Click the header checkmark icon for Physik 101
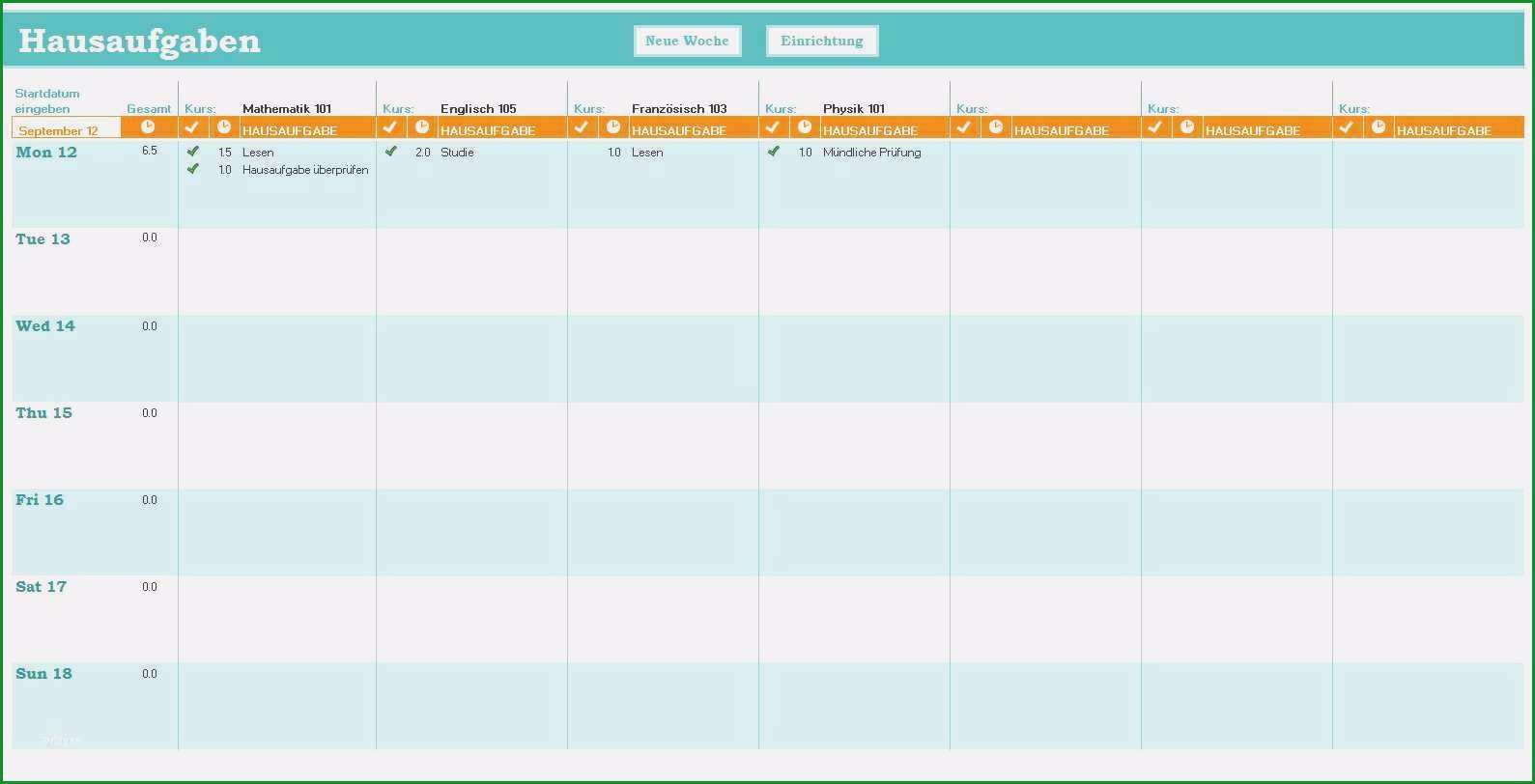The width and height of the screenshot is (1535, 784). (773, 126)
